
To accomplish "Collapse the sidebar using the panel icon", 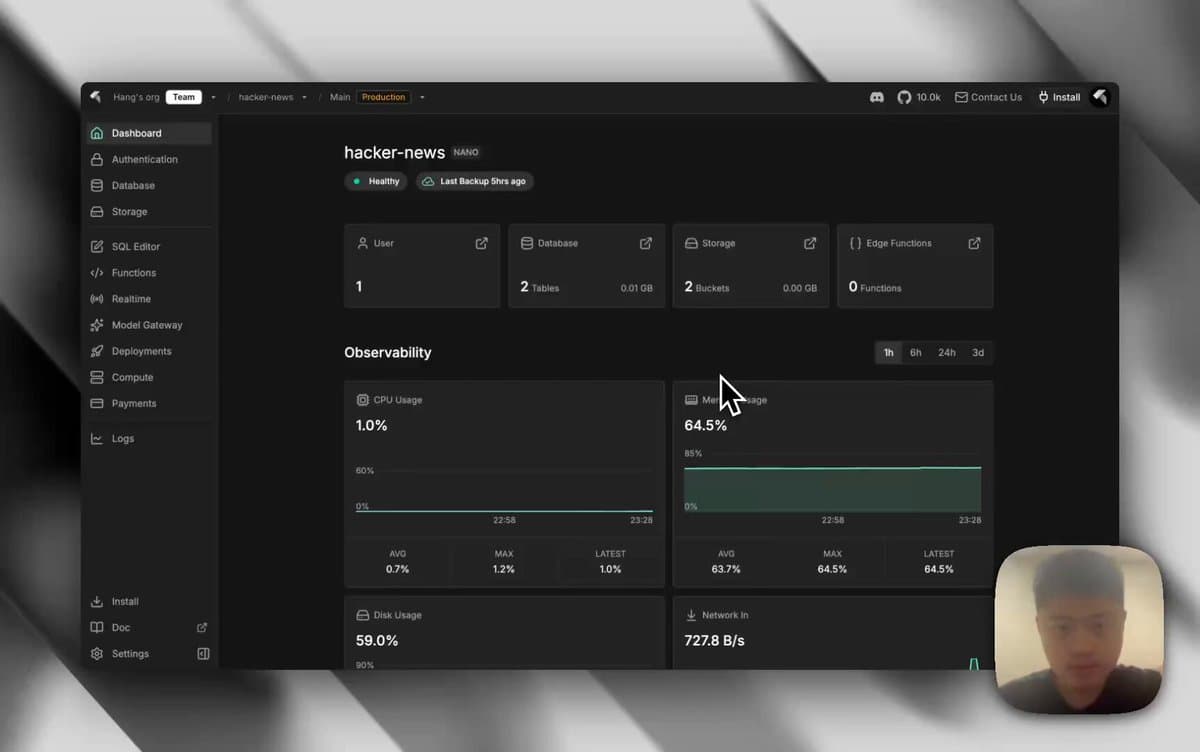I will coord(203,653).
